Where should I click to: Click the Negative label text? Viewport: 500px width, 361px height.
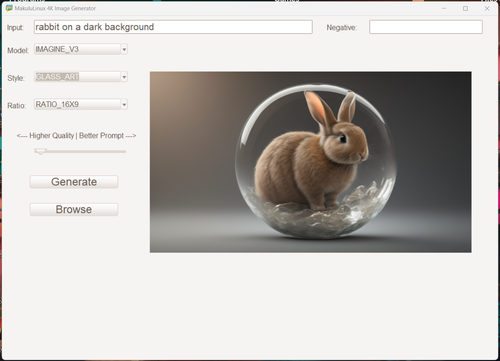click(341, 28)
